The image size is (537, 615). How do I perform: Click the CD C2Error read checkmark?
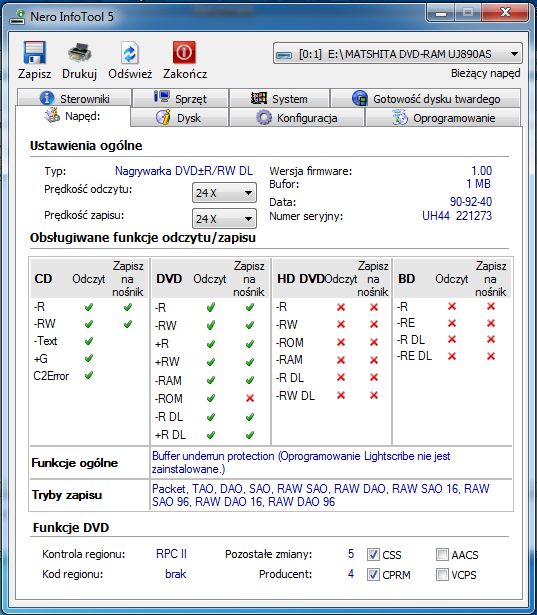[x=89, y=375]
